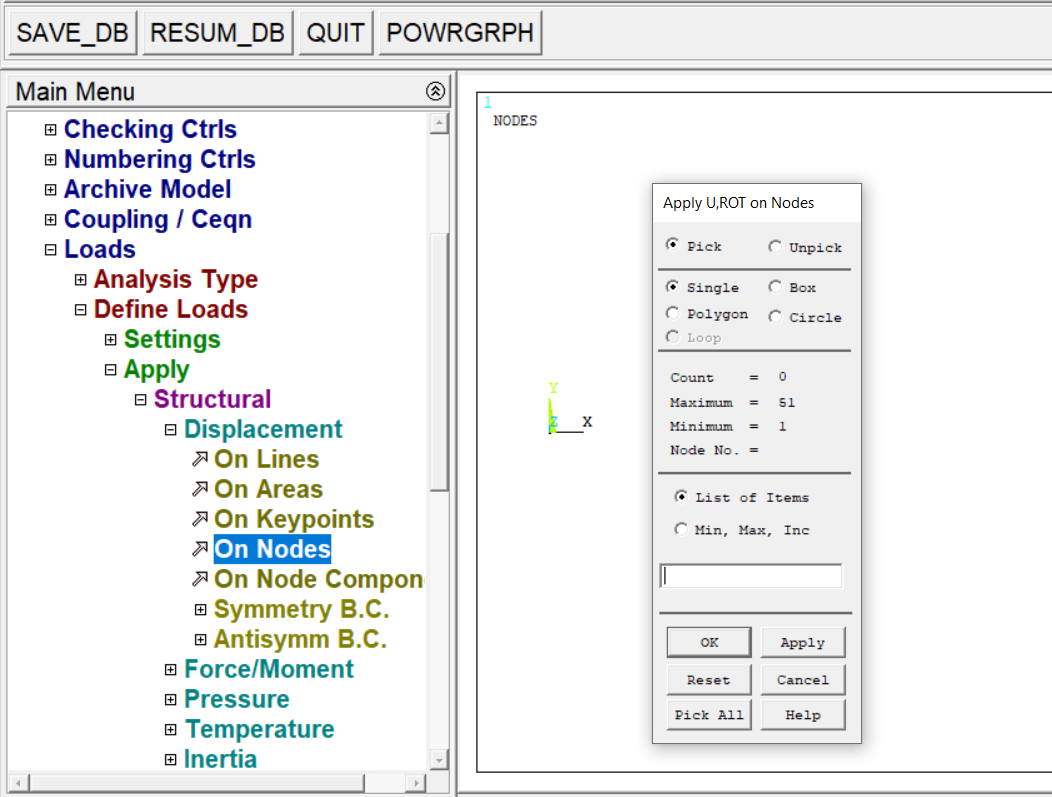Expand Analysis Type tree node
Image resolution: width=1052 pixels, height=797 pixels.
[81, 280]
